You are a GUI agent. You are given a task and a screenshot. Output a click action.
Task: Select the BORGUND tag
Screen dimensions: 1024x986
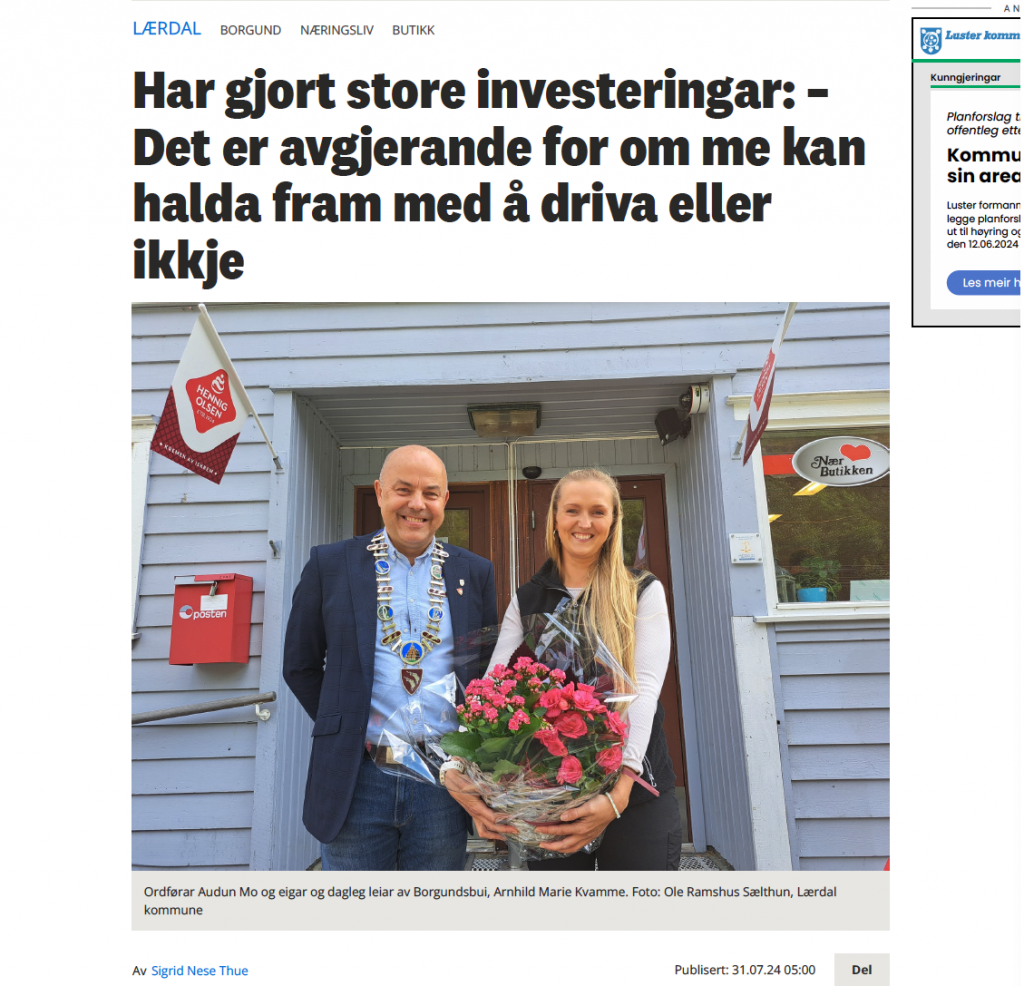pos(250,30)
